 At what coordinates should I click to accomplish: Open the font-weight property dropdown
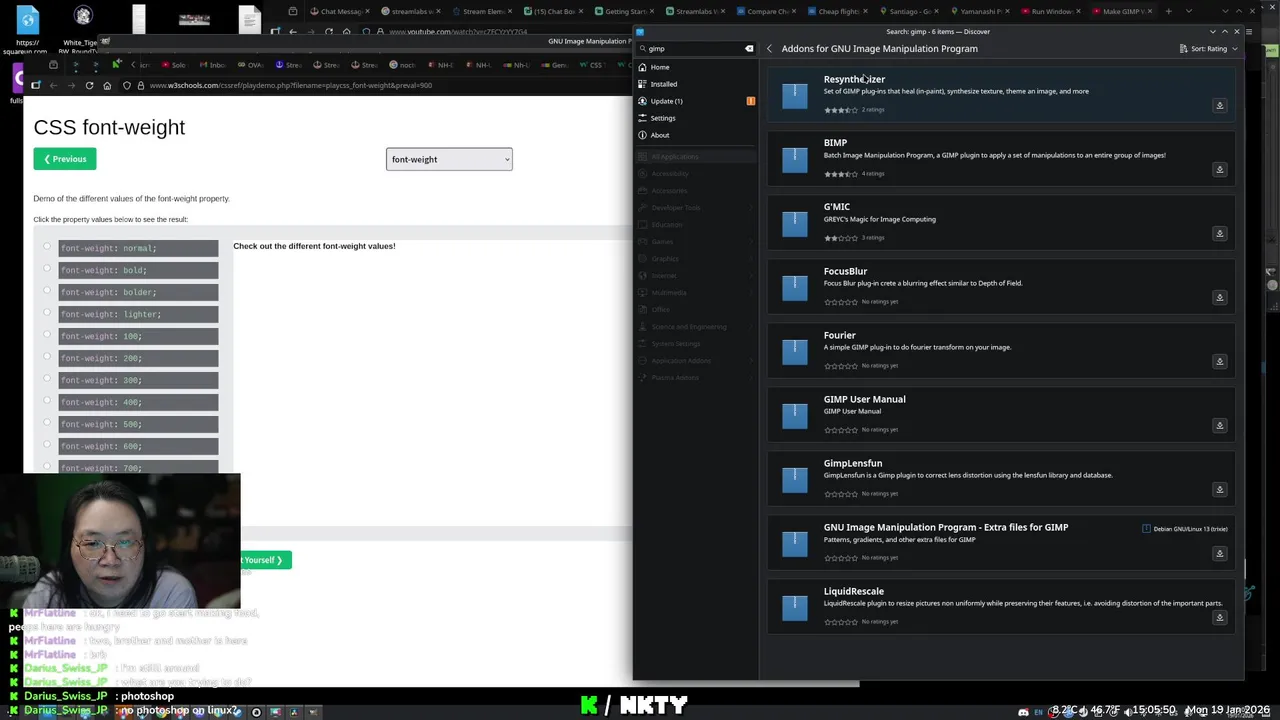pyautogui.click(x=449, y=159)
